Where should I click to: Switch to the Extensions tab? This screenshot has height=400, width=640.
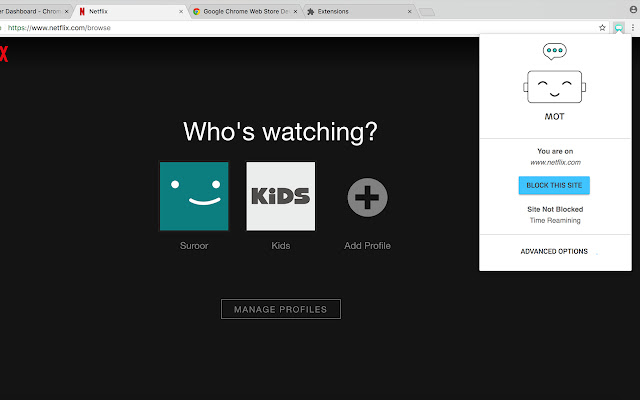tap(359, 11)
